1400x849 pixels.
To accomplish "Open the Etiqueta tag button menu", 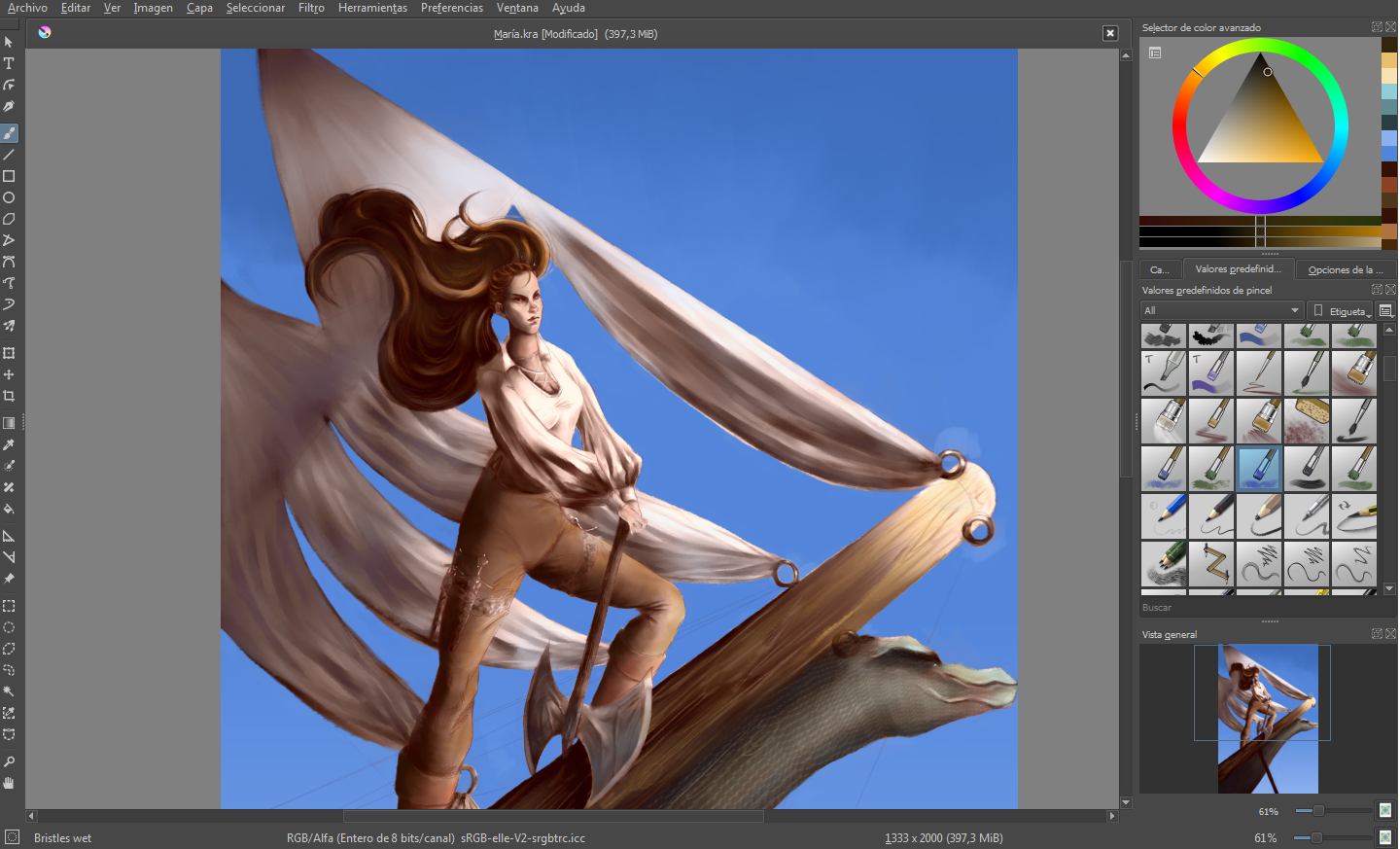I will point(1340,310).
